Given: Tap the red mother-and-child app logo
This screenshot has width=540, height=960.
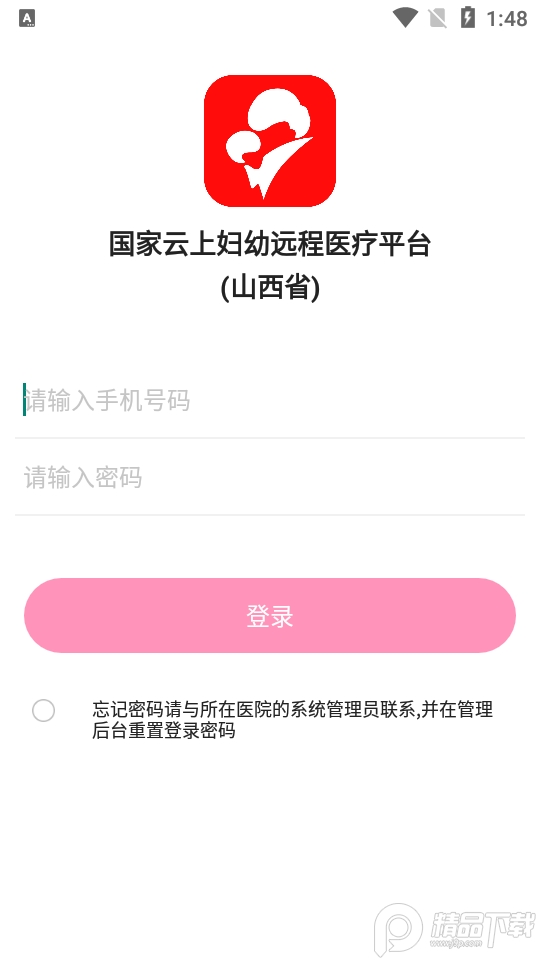Looking at the screenshot, I should 270,141.
